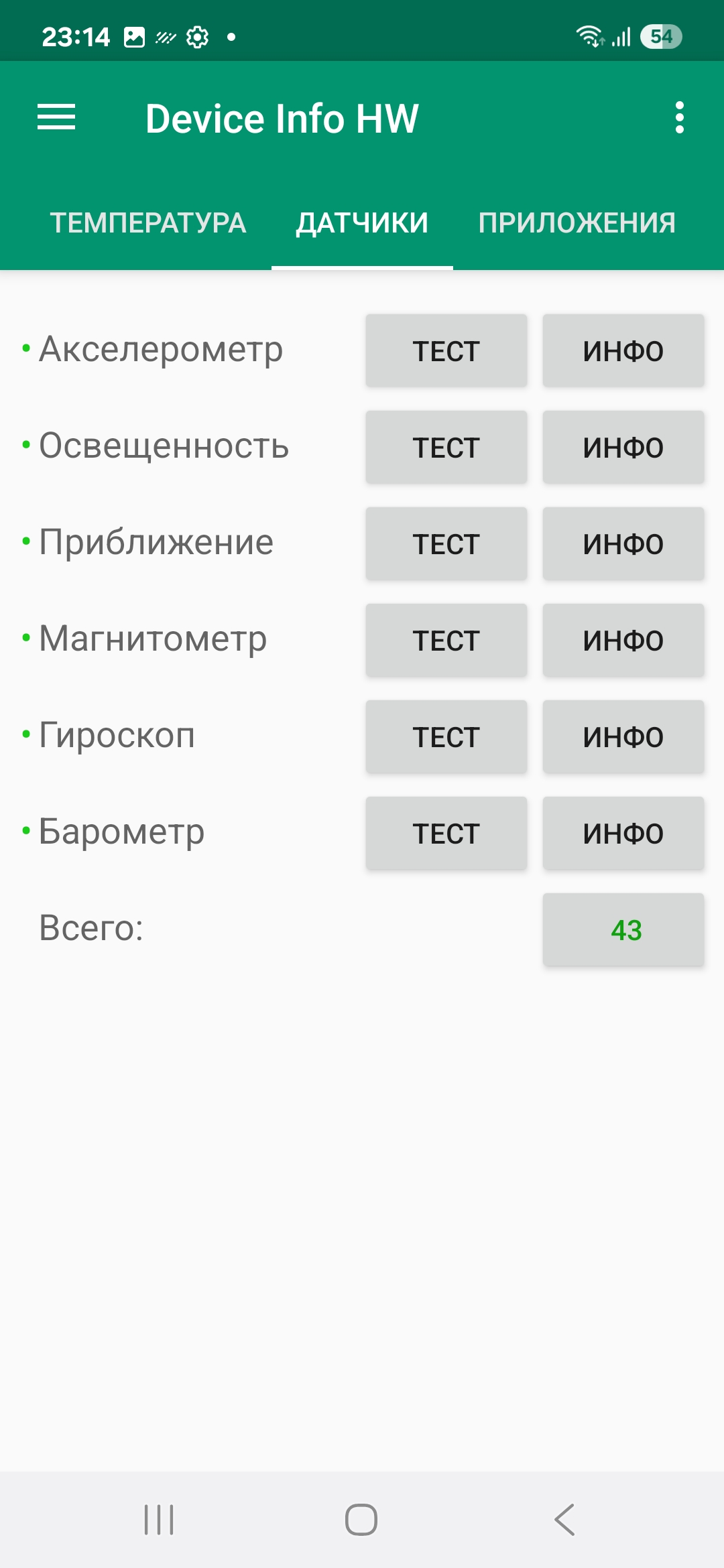Tap the total sensors count 43
724x1568 pixels.
[x=623, y=930]
